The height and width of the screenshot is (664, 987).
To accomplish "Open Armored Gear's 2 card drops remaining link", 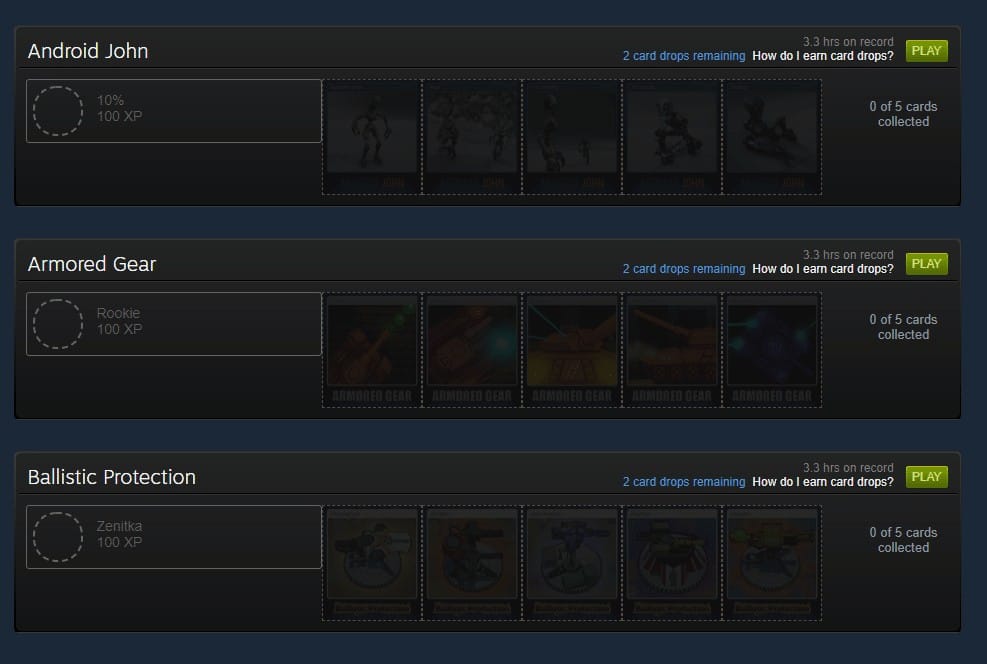I will [x=684, y=269].
